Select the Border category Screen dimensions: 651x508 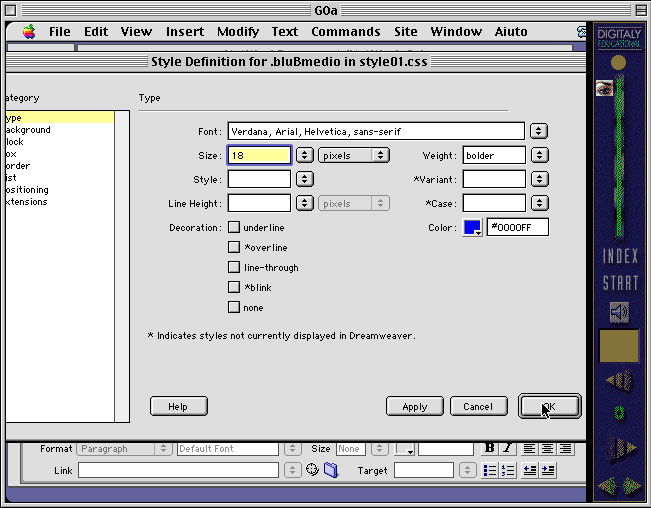(60, 166)
